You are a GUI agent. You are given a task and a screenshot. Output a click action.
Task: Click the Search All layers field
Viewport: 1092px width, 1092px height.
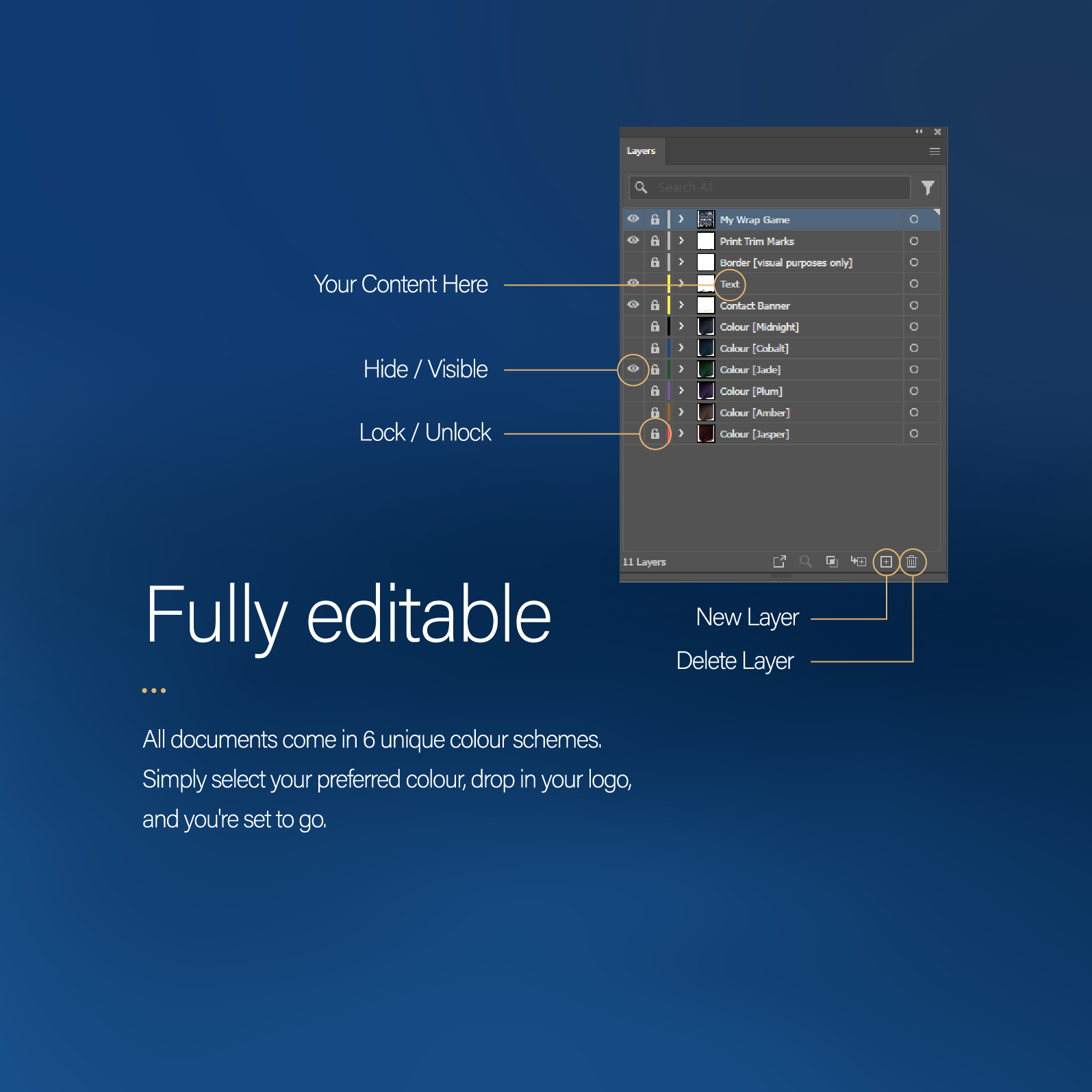780,188
